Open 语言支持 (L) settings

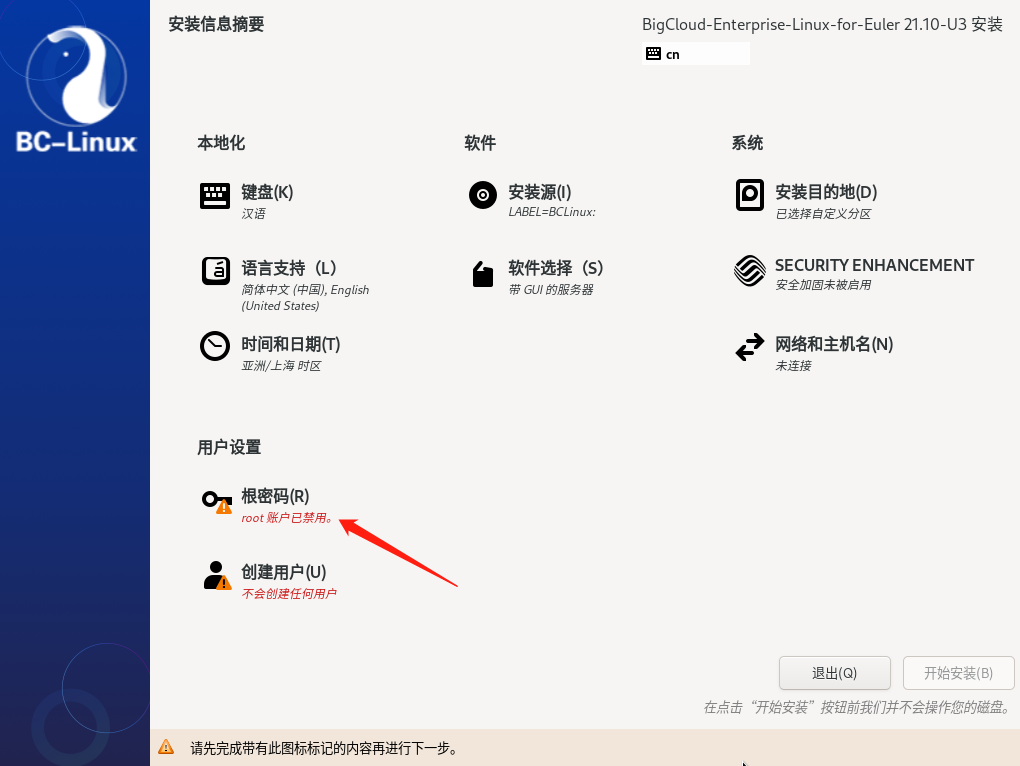click(x=289, y=268)
